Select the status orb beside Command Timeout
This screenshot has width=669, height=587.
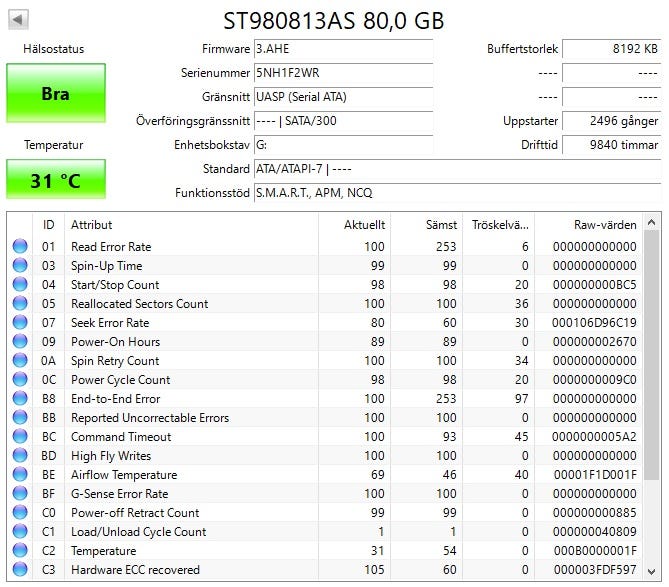(20, 437)
